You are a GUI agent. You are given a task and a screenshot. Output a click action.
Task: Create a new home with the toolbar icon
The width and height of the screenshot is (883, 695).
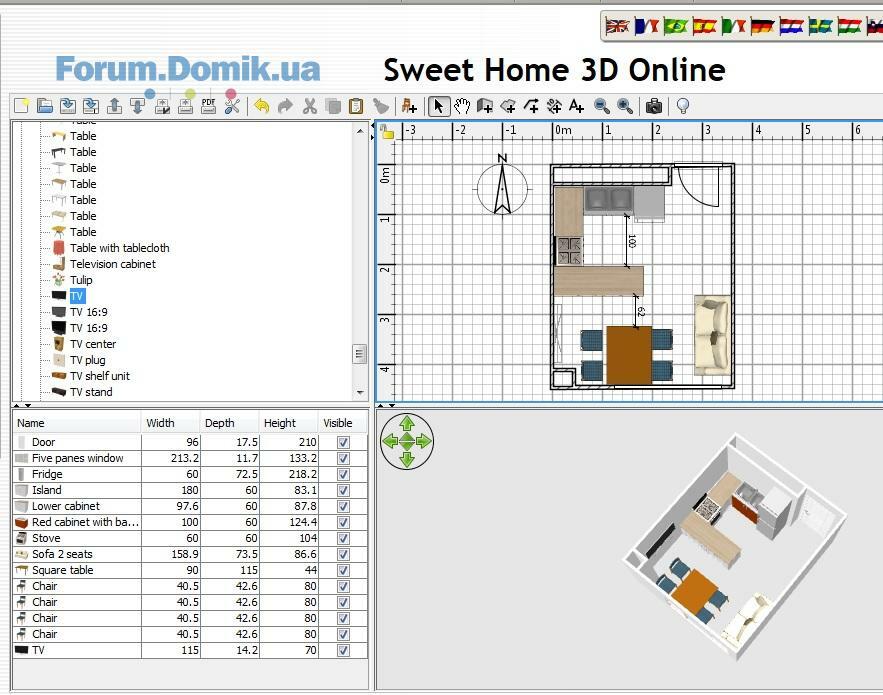(x=21, y=106)
